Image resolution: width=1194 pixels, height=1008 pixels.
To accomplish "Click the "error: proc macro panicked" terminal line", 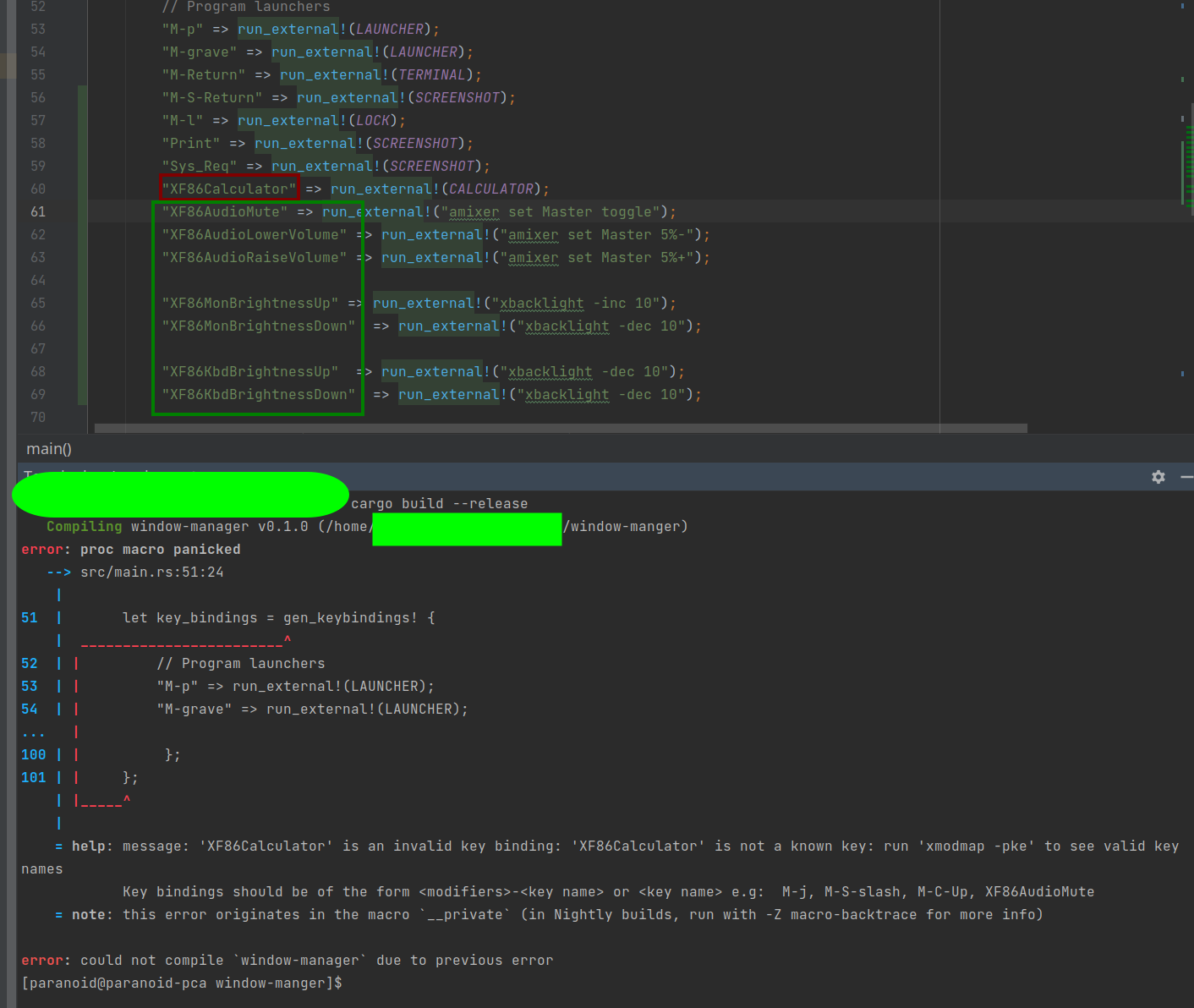I will point(131,550).
